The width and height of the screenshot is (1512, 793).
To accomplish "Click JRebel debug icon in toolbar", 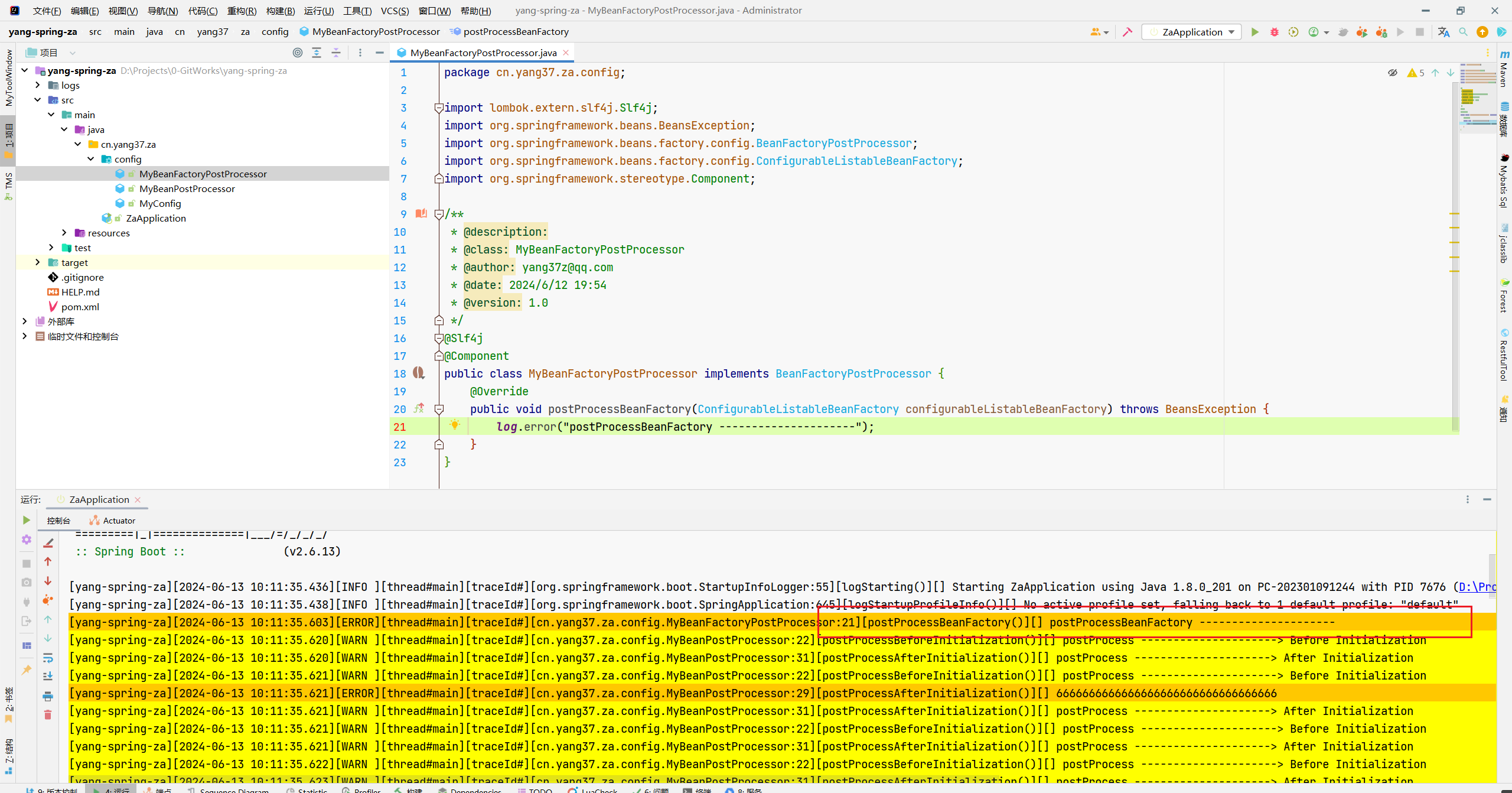I will pos(1381,32).
